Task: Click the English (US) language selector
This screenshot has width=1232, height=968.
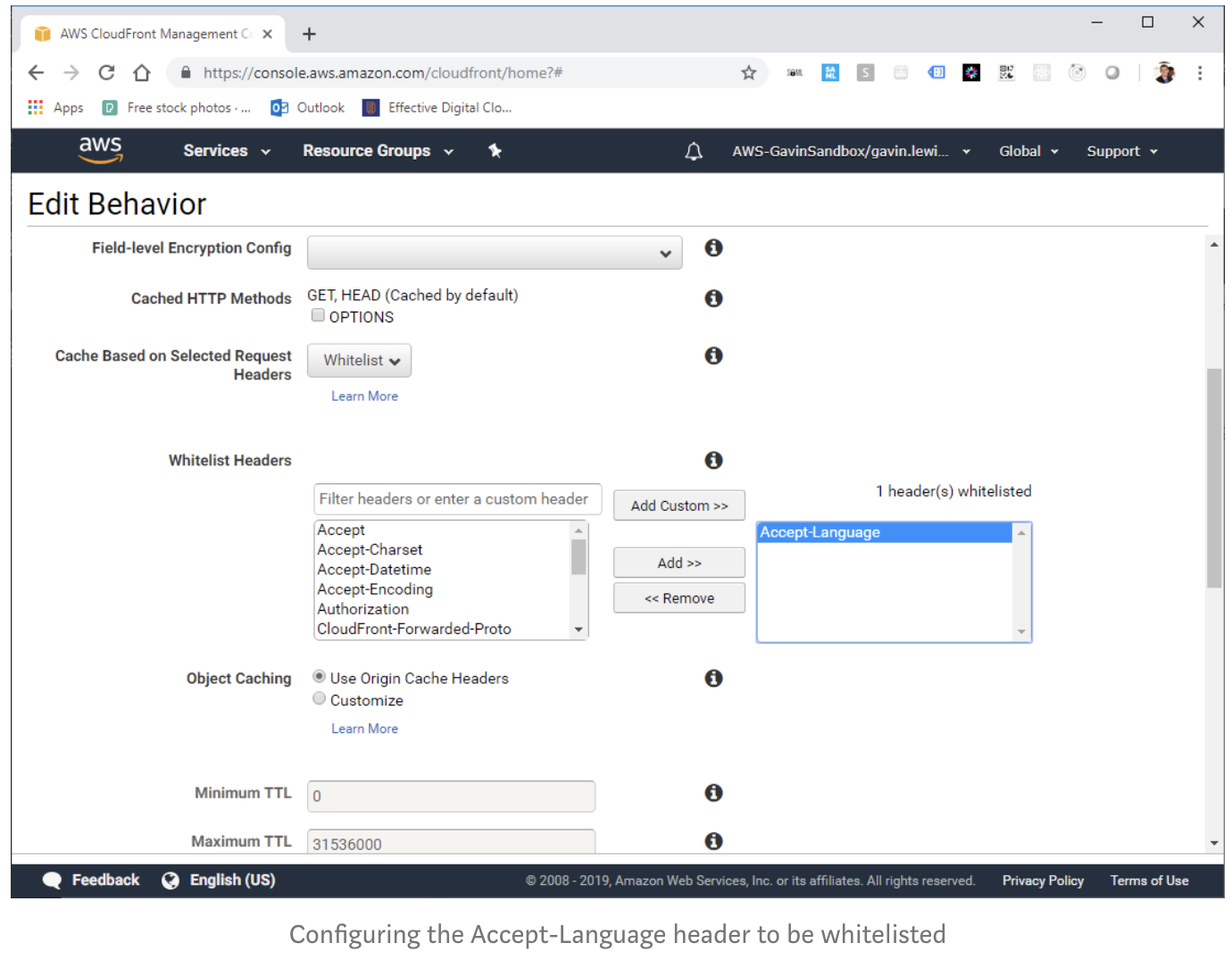Action: 232,880
